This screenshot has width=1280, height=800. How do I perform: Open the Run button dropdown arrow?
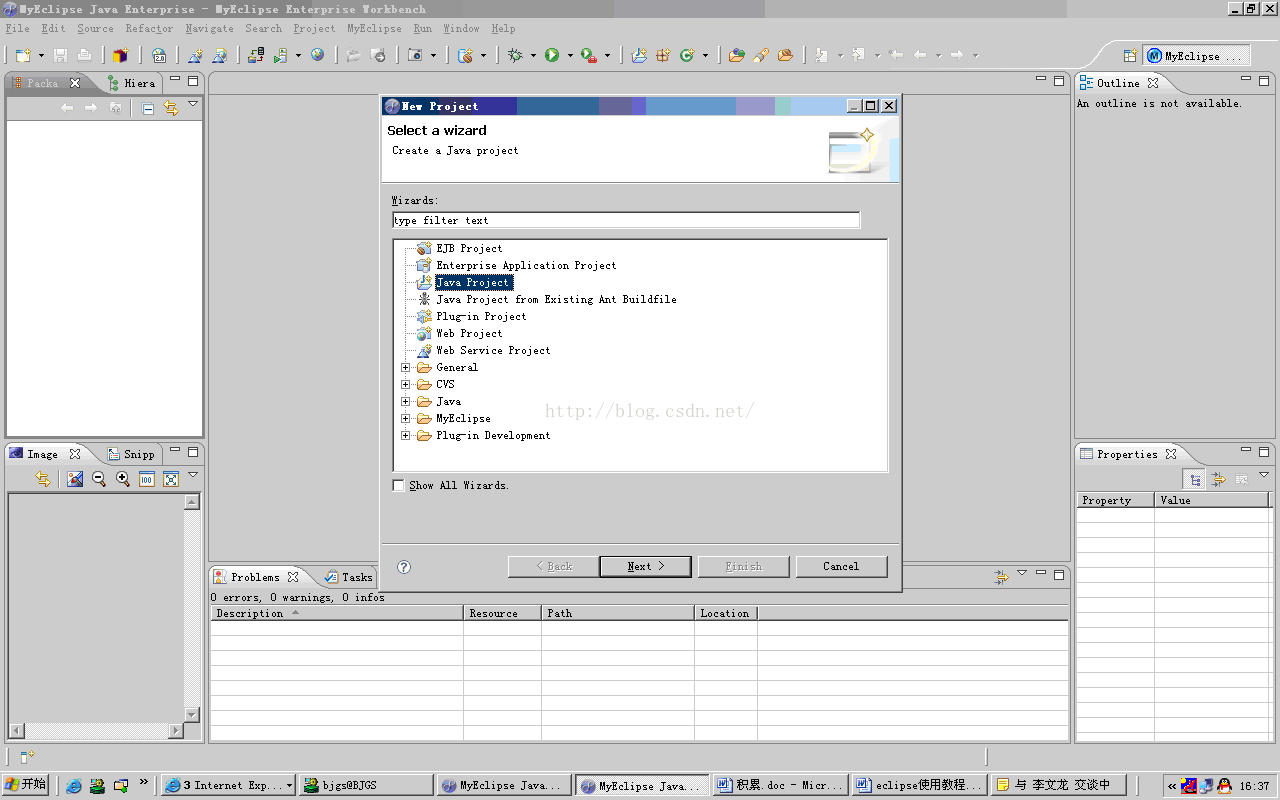click(x=570, y=56)
